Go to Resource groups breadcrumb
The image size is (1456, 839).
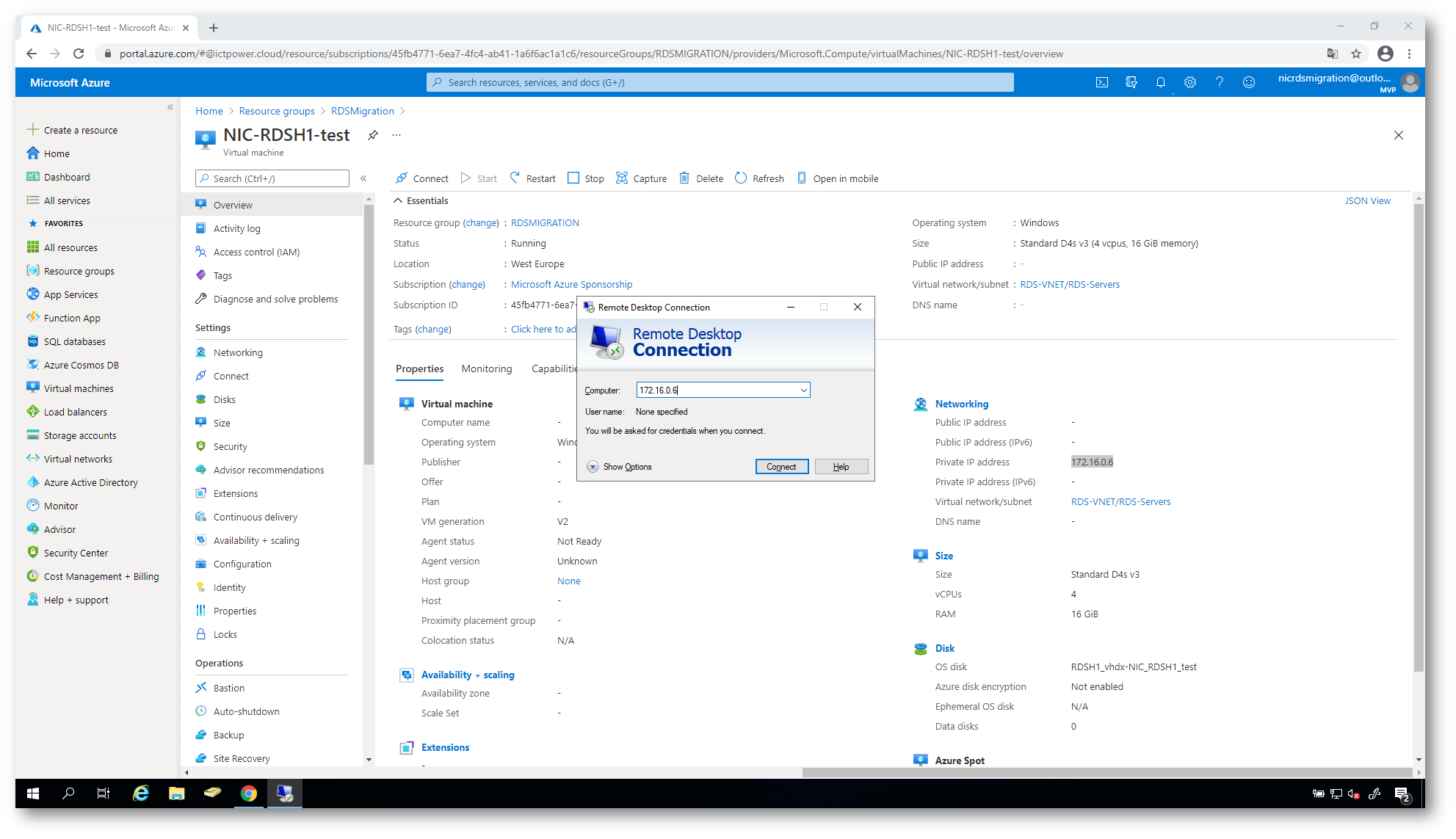click(276, 111)
